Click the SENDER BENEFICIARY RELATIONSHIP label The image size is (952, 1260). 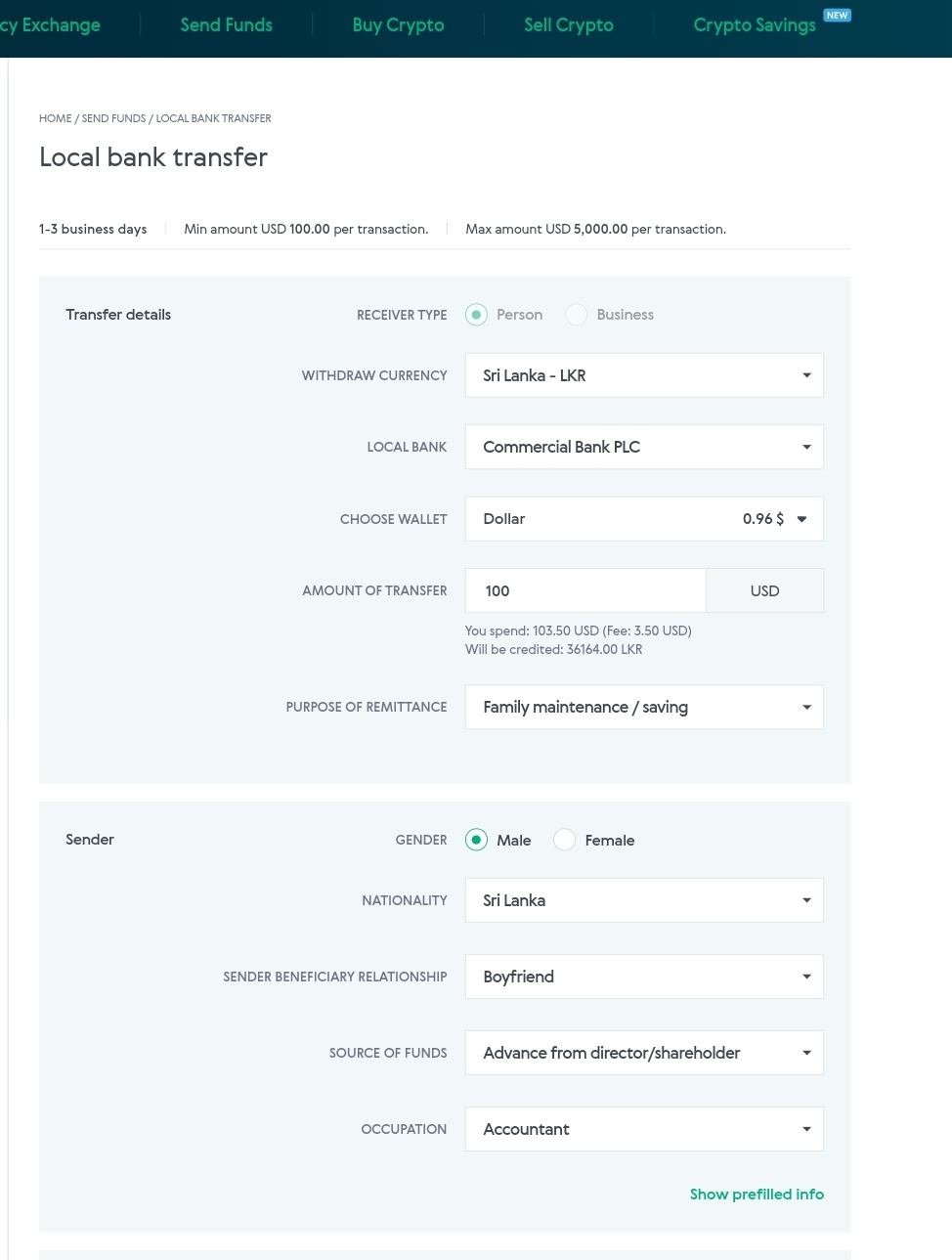tap(335, 977)
